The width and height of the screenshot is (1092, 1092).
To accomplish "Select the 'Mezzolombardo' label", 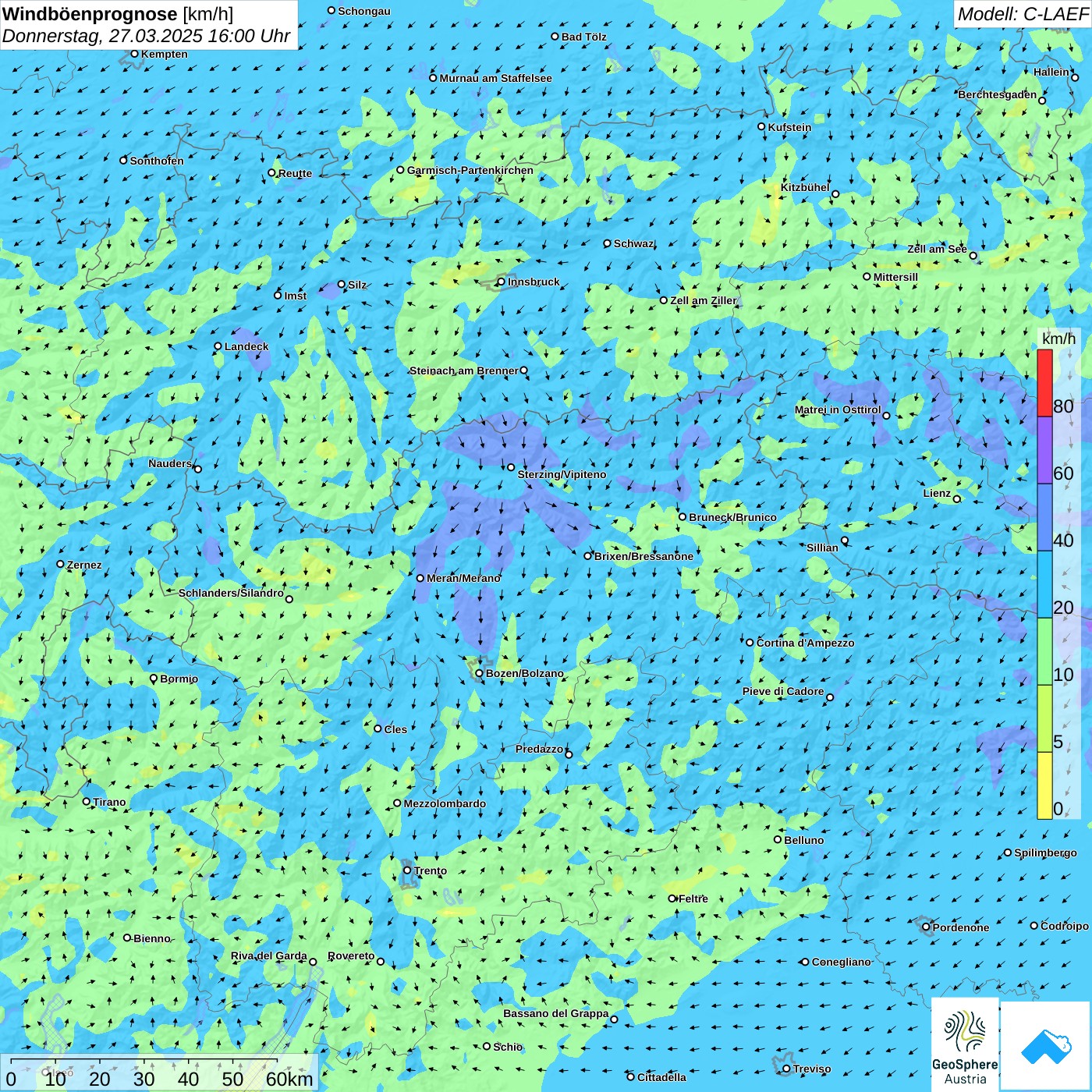I will coord(445,803).
